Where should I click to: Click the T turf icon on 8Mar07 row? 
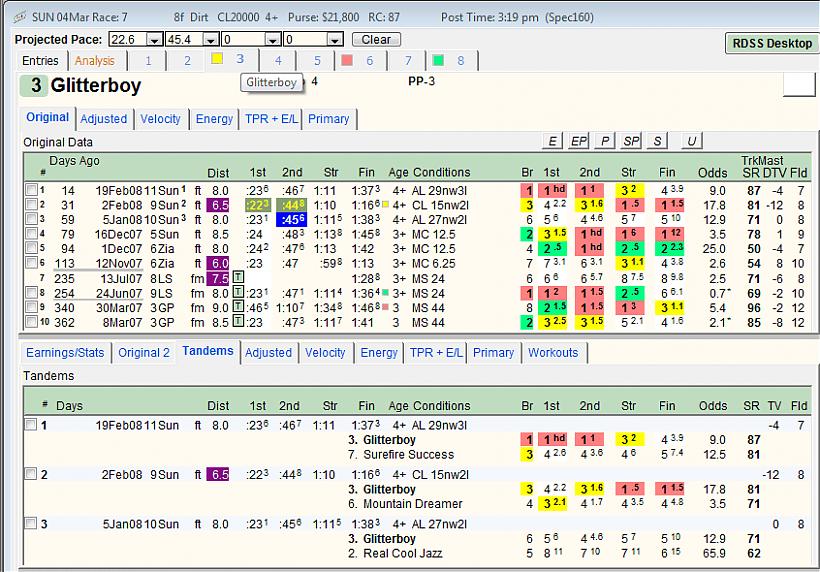click(237, 321)
